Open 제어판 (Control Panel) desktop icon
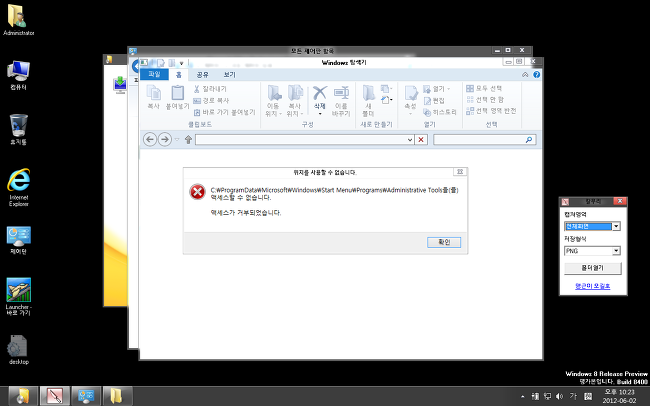Screen dimensions: 650x406 click(19, 240)
